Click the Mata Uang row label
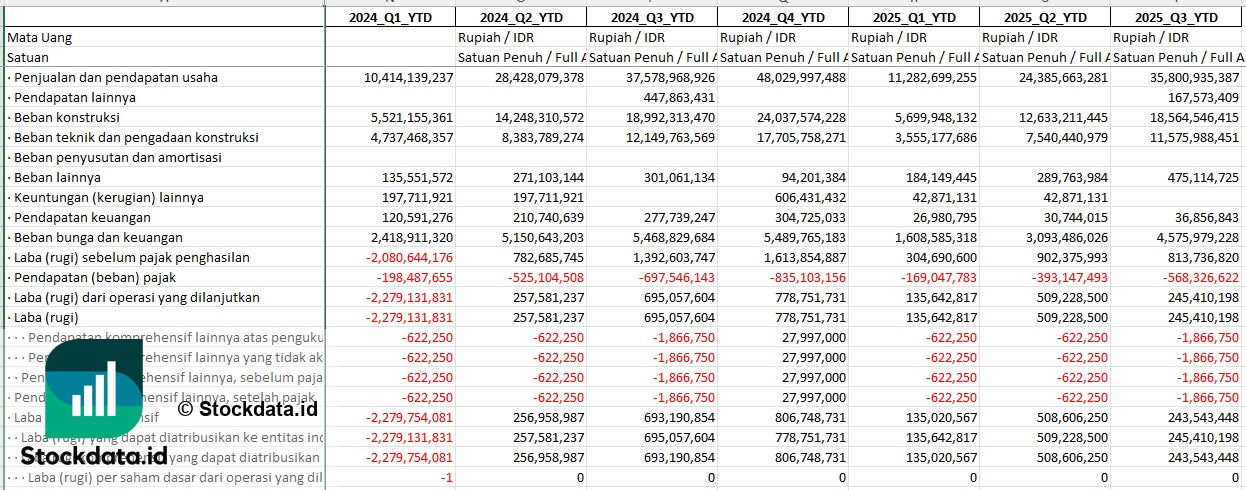The width and height of the screenshot is (1246, 490). (40, 37)
